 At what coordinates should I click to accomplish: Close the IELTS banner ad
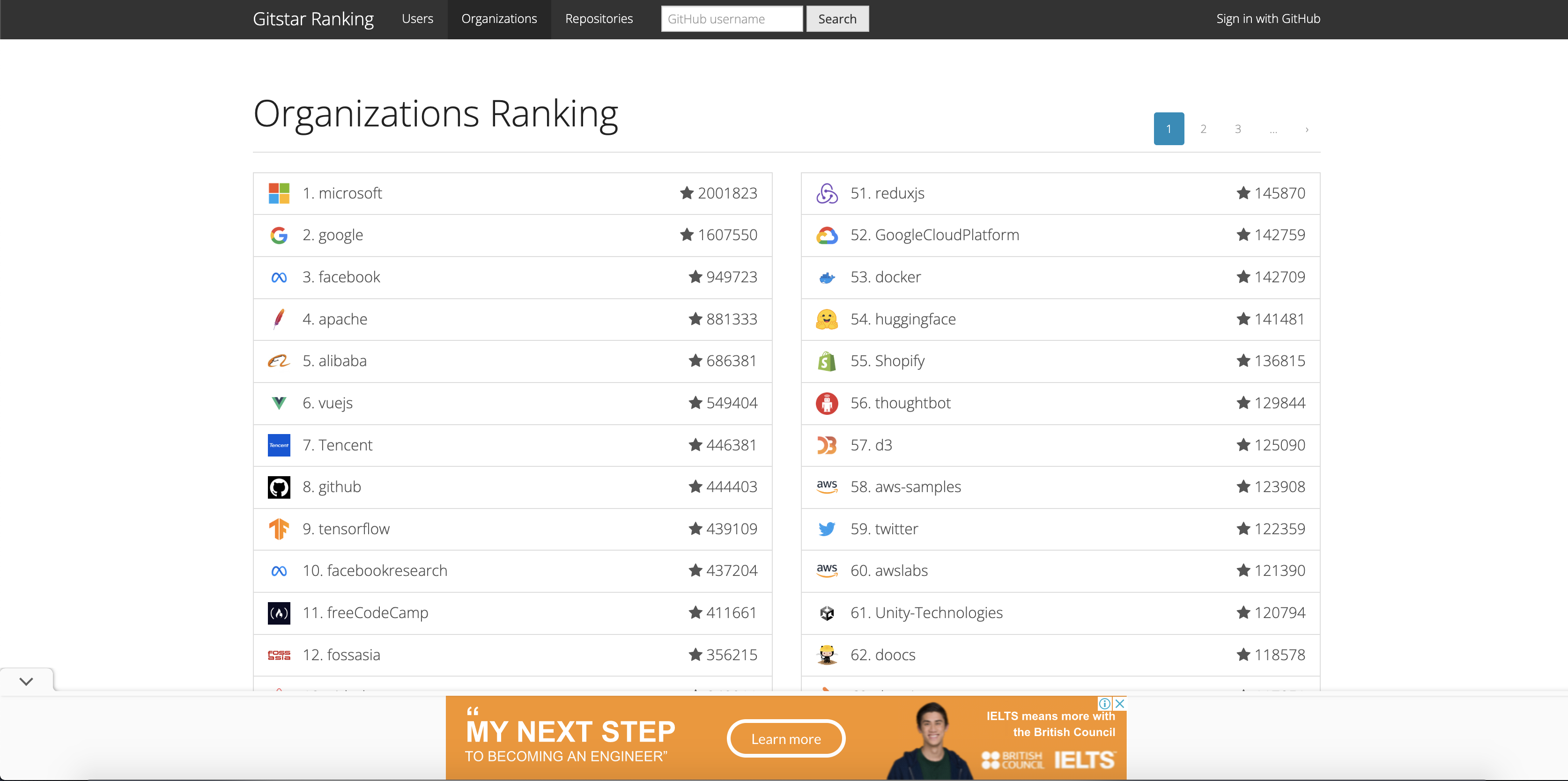point(1119,703)
